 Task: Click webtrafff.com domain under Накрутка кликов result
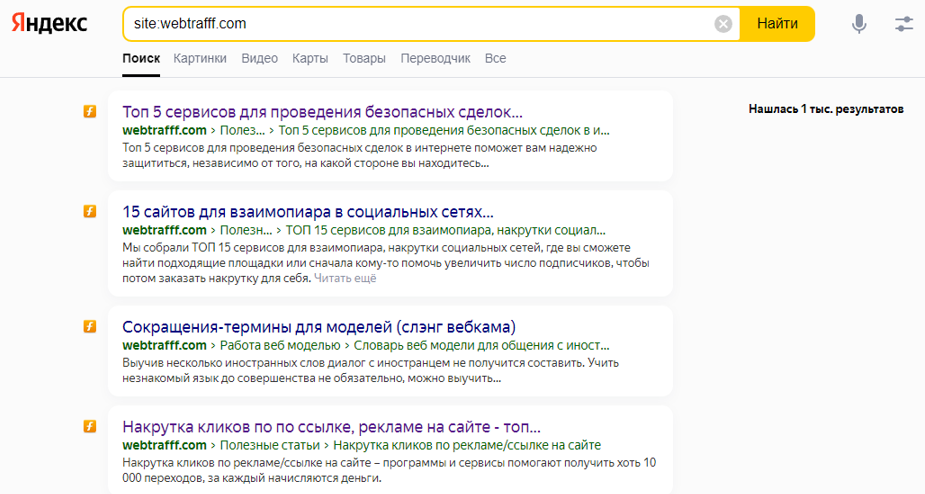164,444
